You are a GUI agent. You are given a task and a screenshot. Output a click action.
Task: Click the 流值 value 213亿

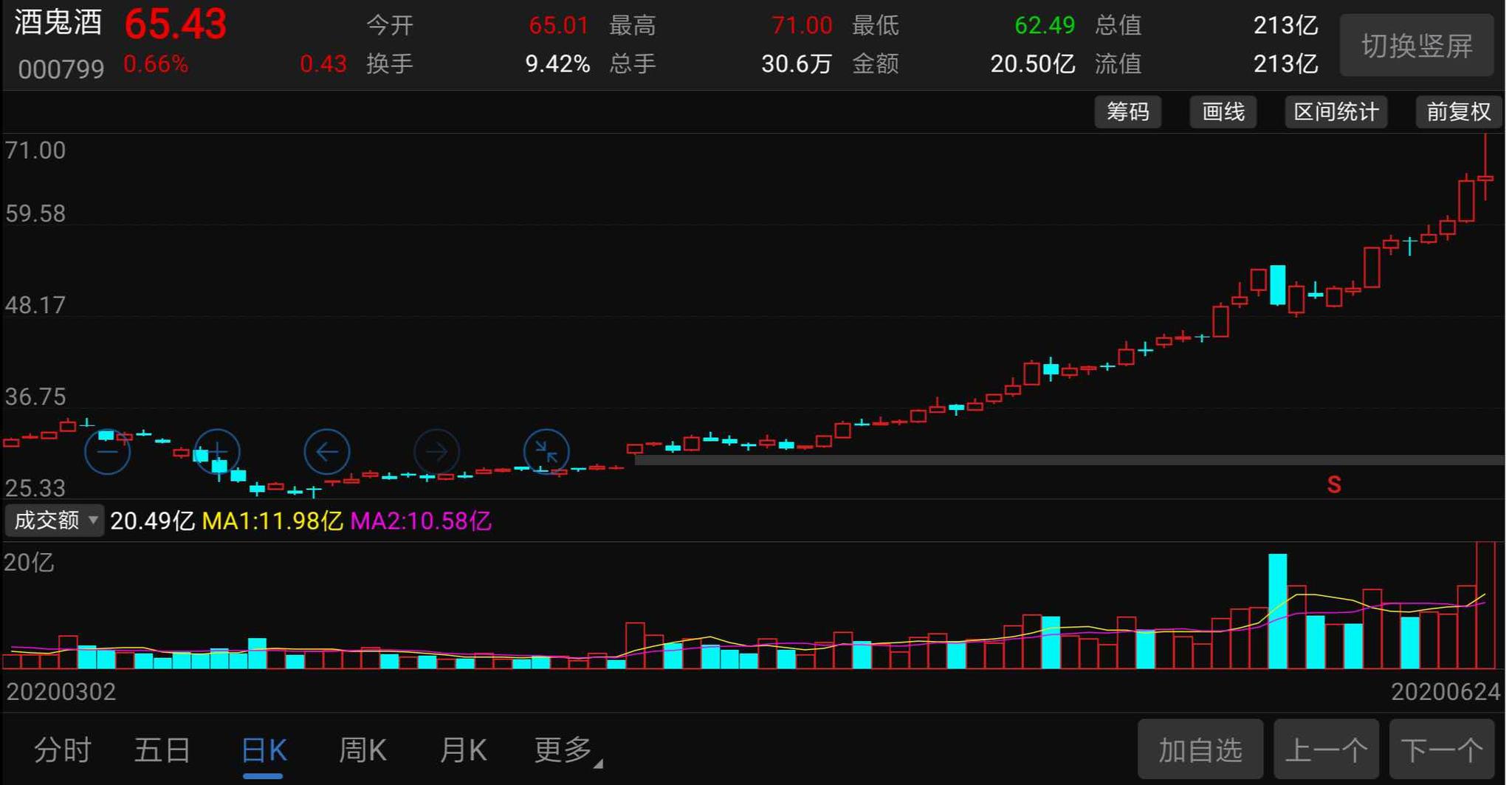(1285, 64)
